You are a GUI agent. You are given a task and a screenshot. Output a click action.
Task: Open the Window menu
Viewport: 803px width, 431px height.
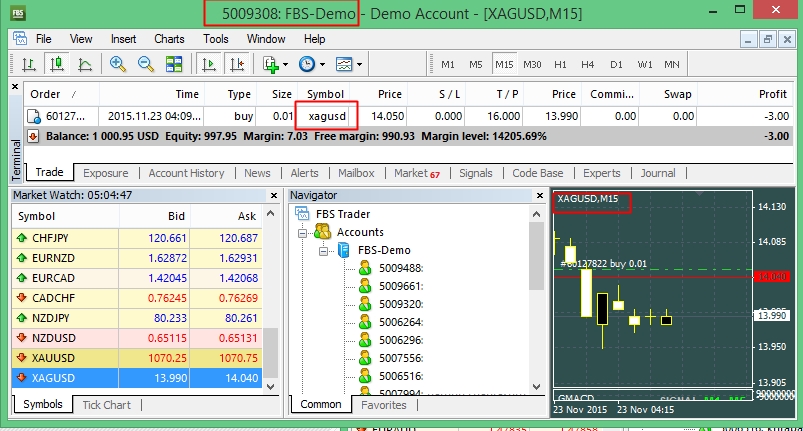(x=266, y=39)
